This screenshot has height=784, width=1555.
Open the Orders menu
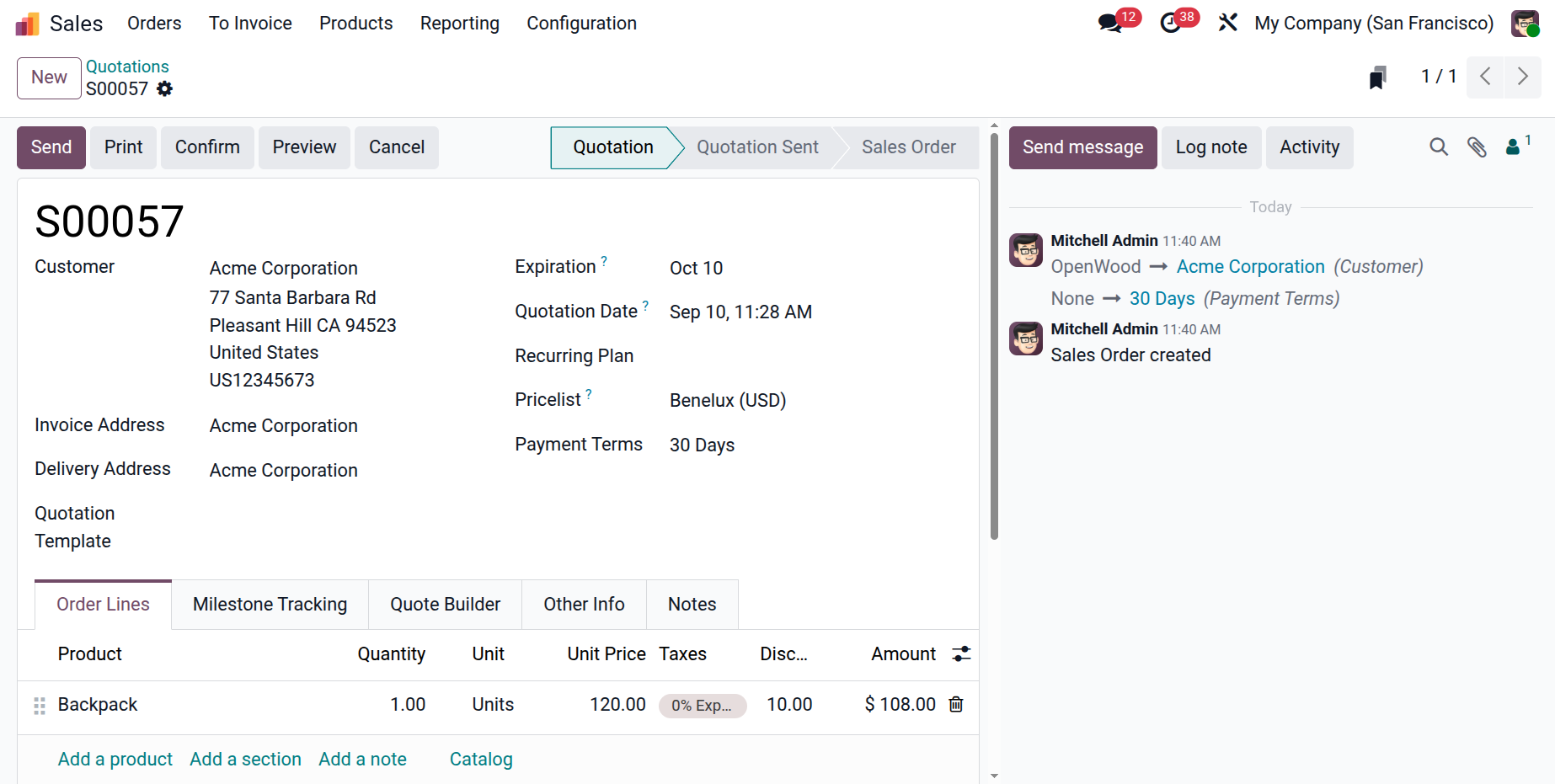[154, 24]
